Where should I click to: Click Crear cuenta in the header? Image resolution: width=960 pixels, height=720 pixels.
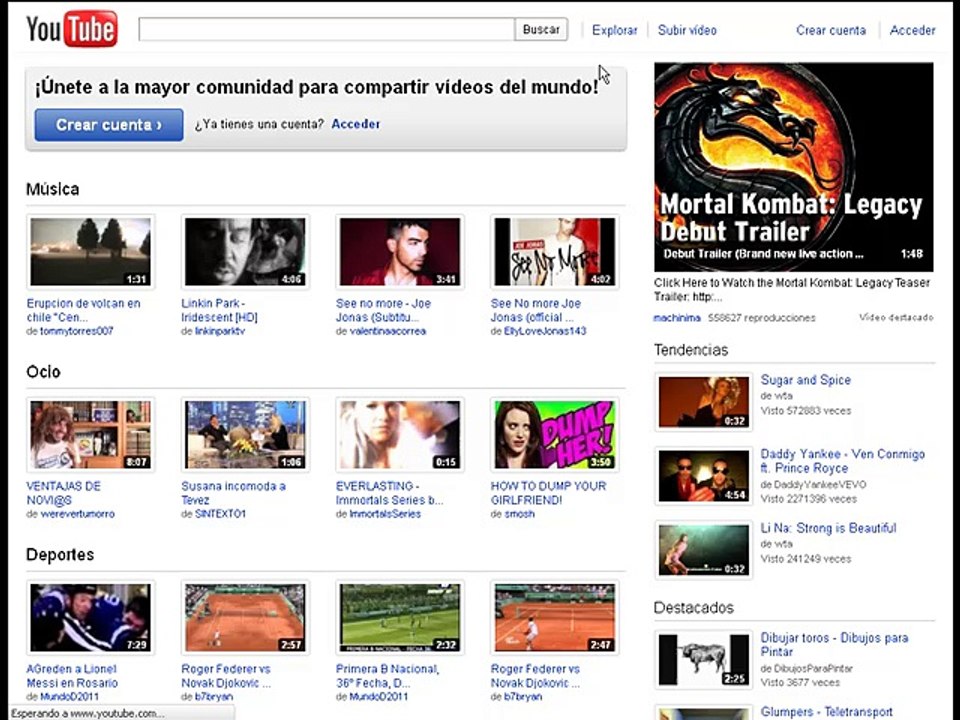[x=831, y=30]
